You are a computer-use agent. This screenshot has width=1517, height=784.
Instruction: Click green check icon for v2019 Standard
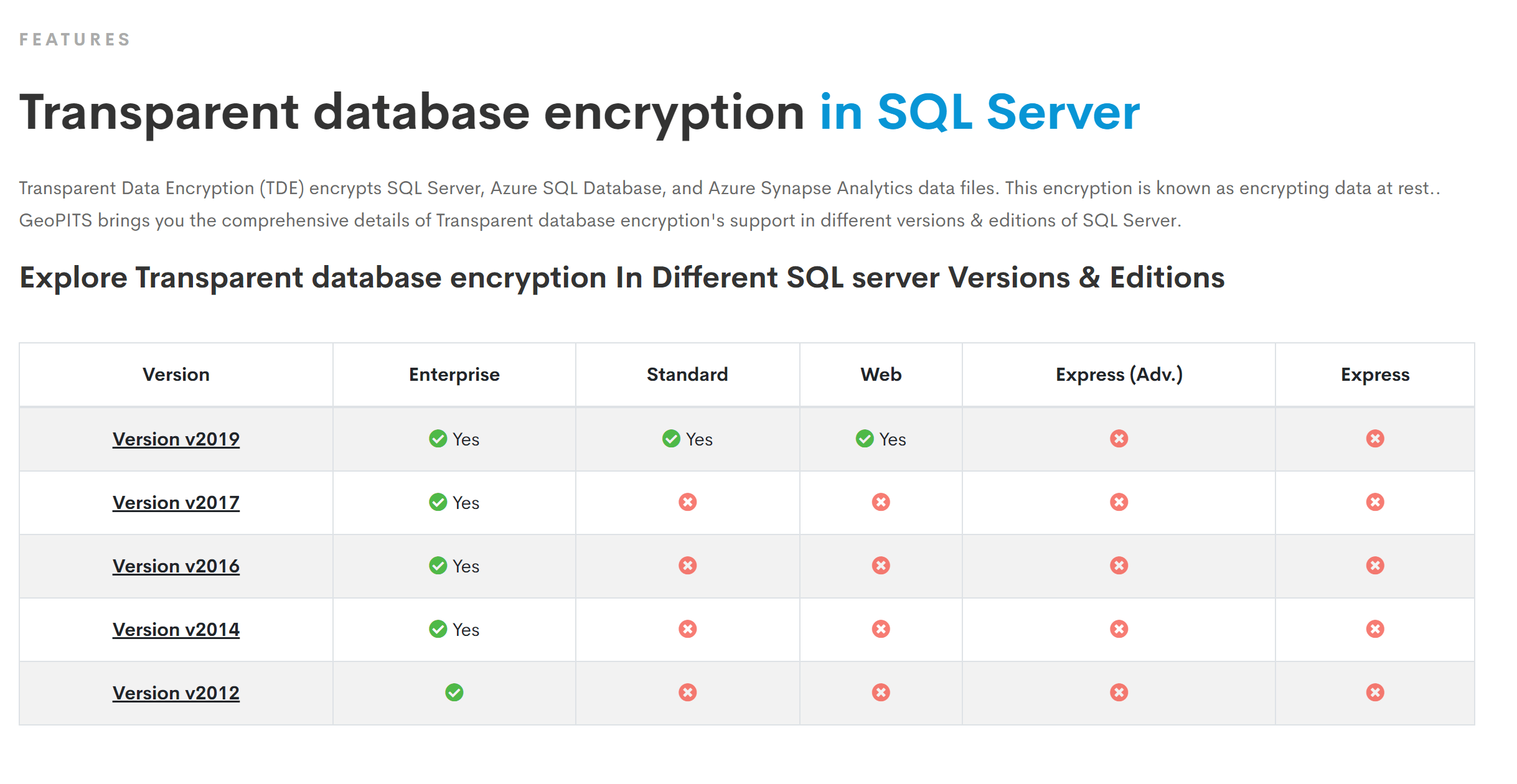(671, 439)
